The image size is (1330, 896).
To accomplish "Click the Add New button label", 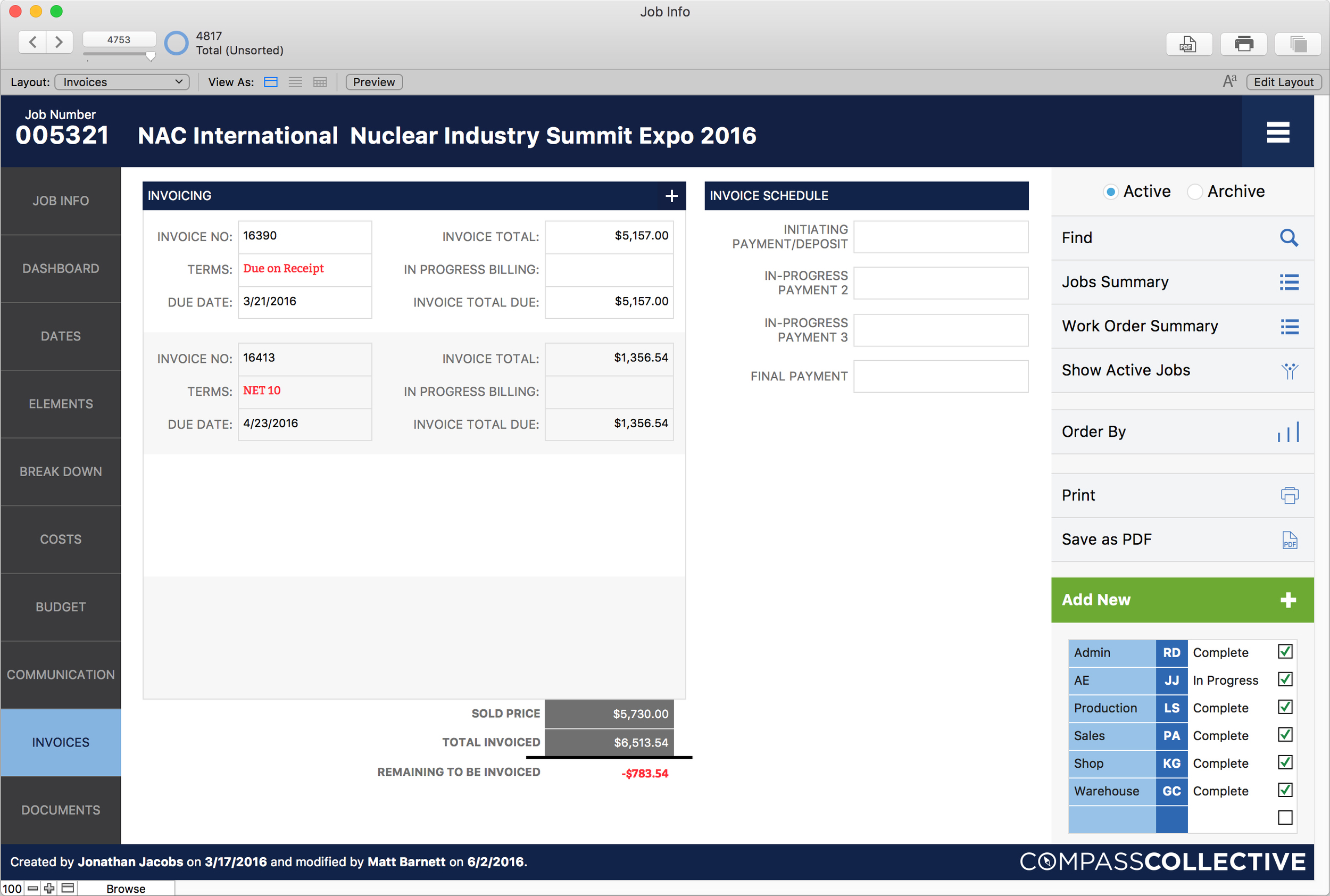I will (1096, 600).
